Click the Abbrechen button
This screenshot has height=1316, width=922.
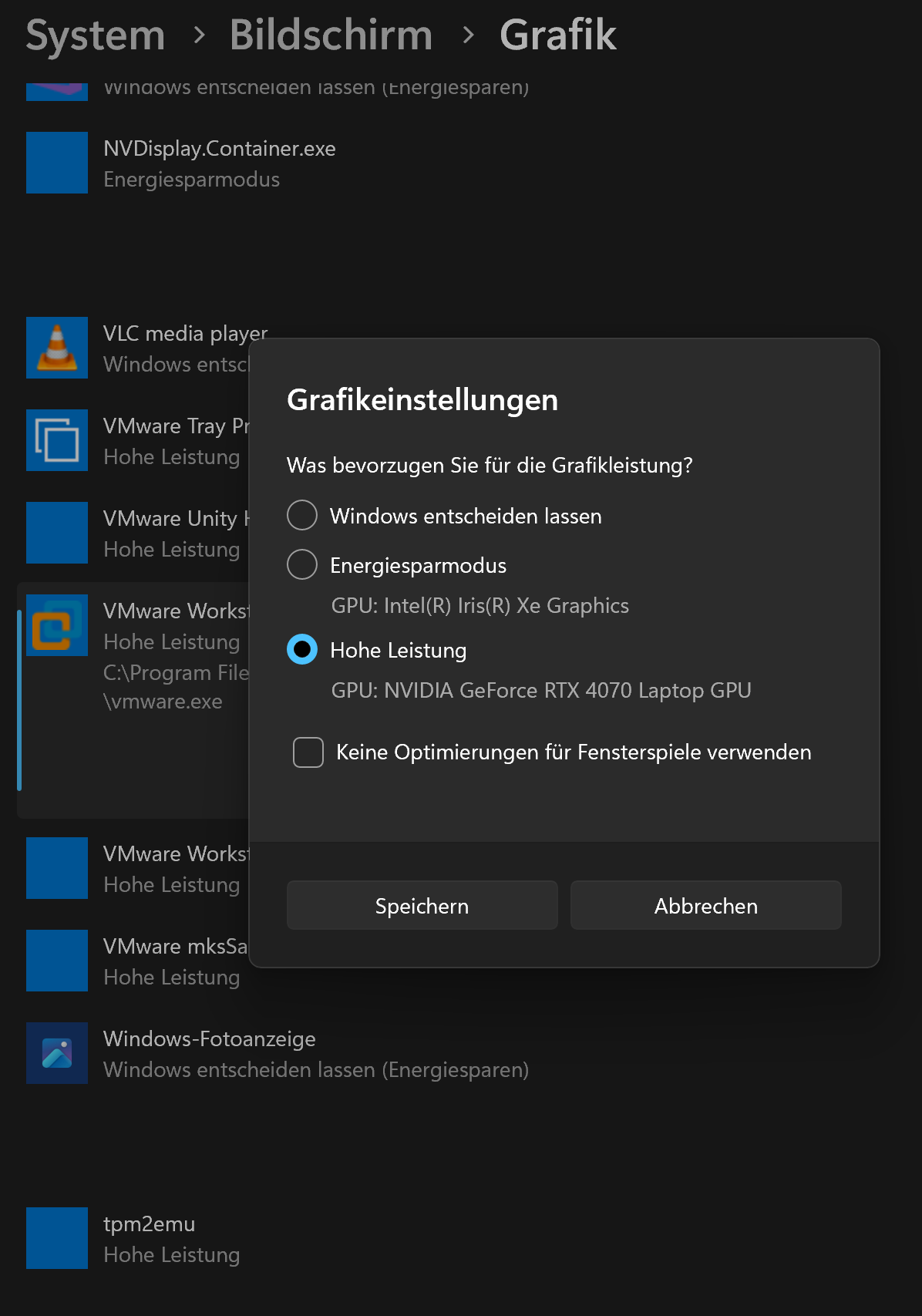(705, 905)
